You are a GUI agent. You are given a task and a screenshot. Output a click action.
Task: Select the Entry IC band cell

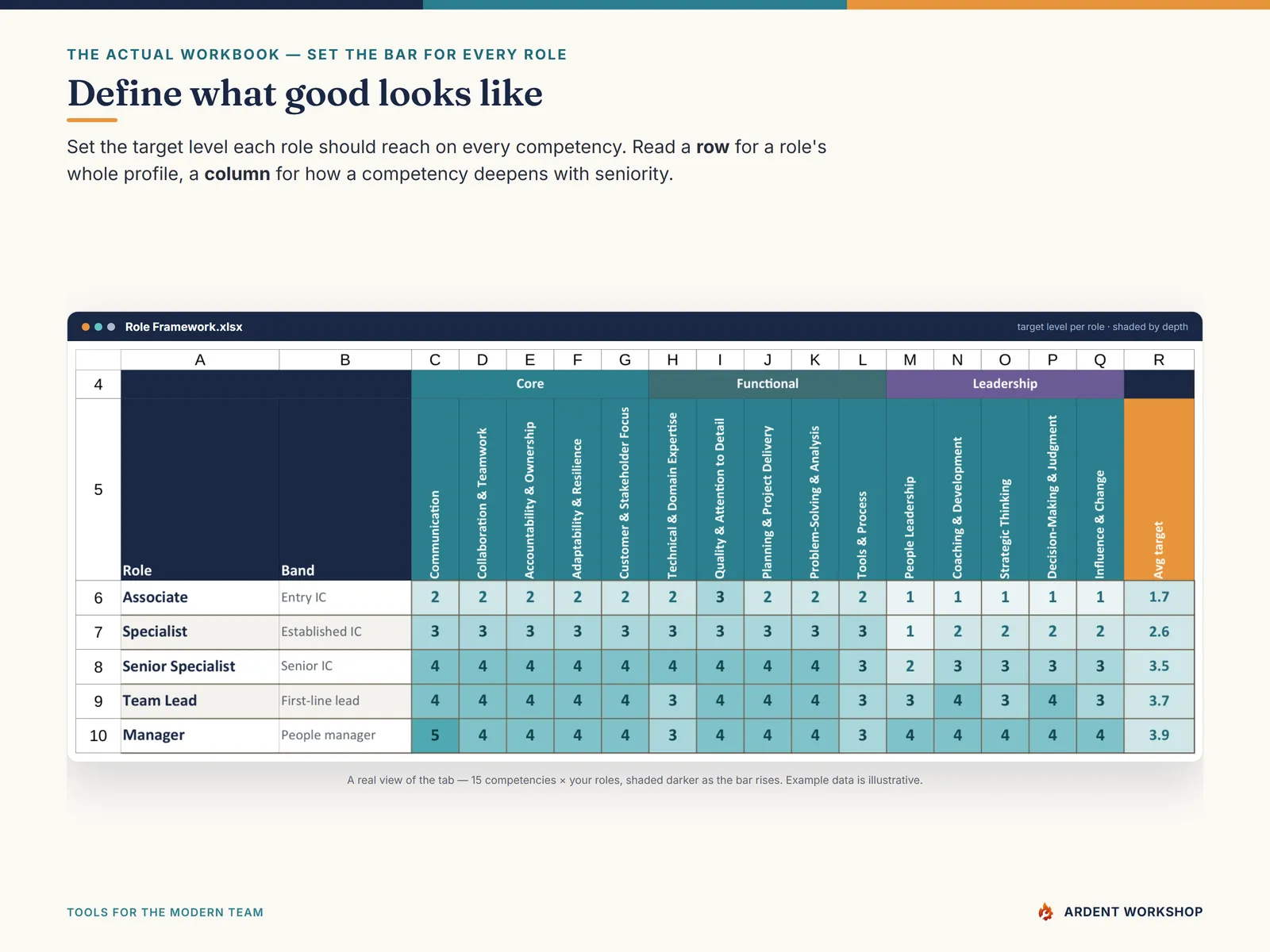point(345,597)
